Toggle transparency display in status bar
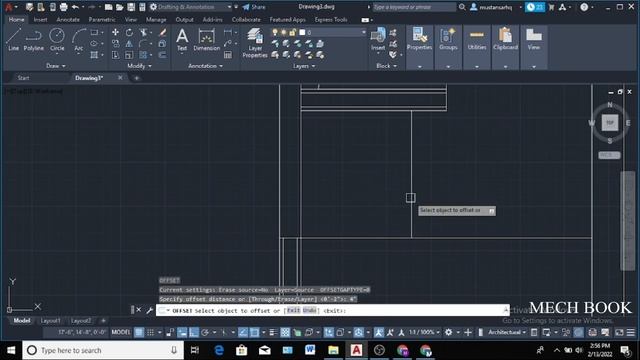 pyautogui.click(x=285, y=332)
